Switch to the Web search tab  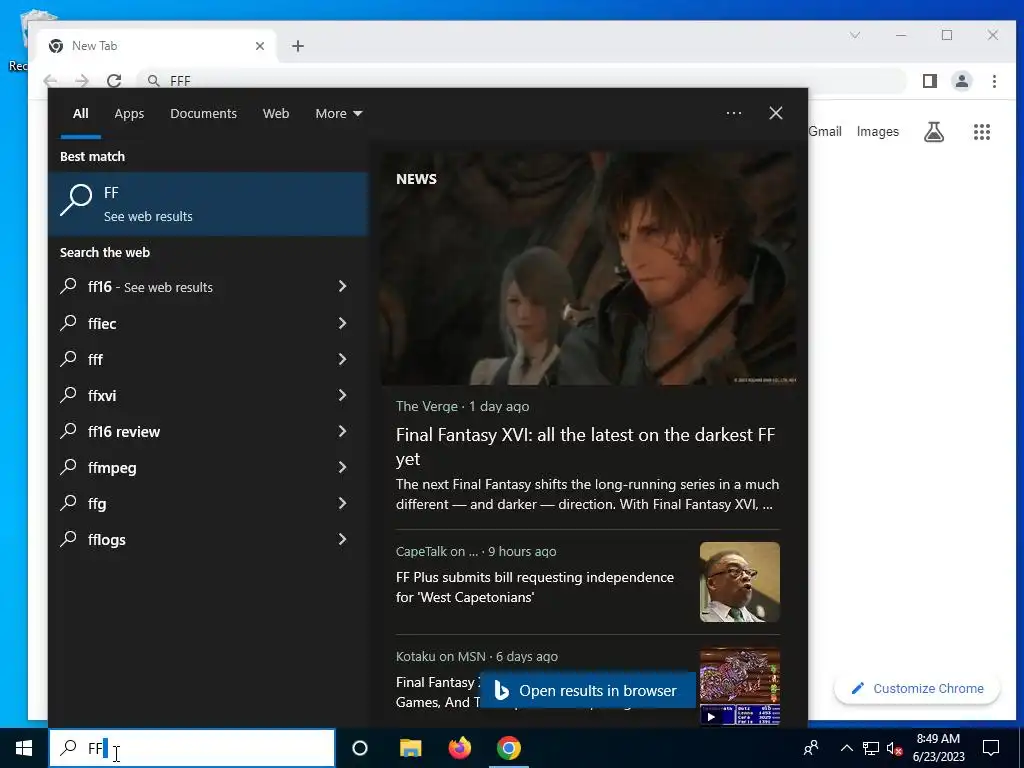pyautogui.click(x=276, y=114)
